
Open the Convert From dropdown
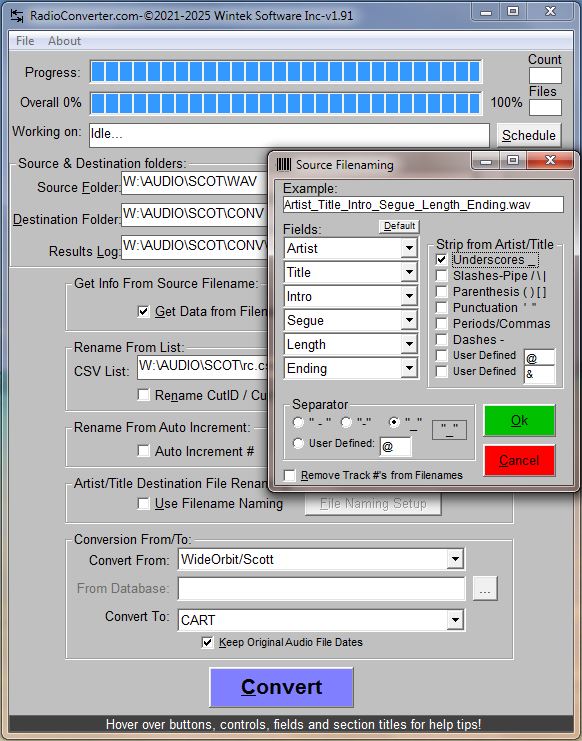point(455,559)
